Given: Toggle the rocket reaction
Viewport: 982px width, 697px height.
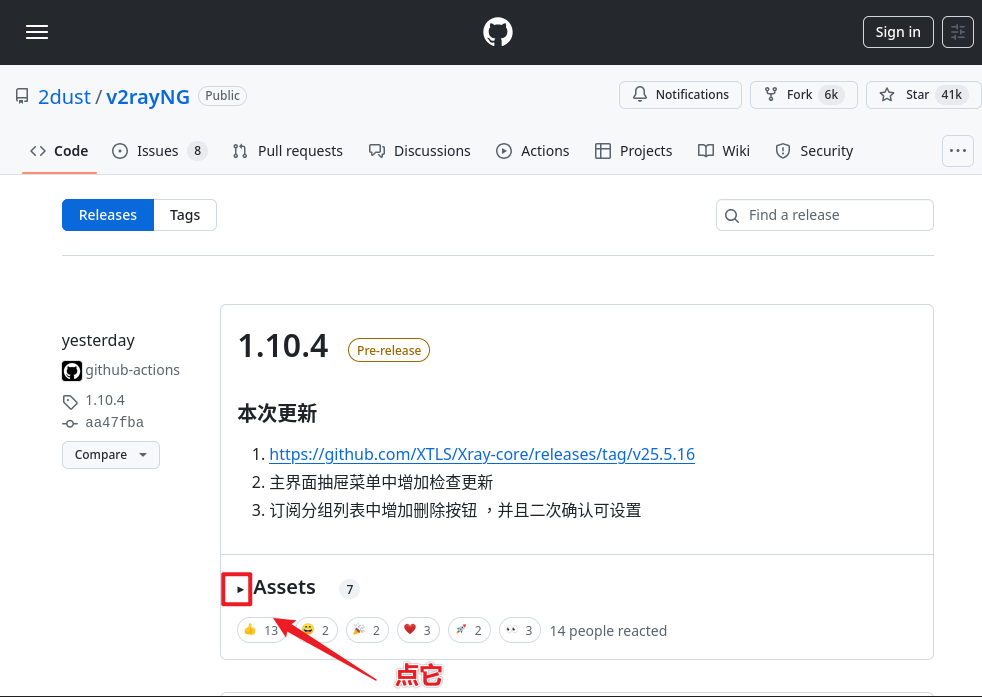Looking at the screenshot, I should pyautogui.click(x=469, y=631).
